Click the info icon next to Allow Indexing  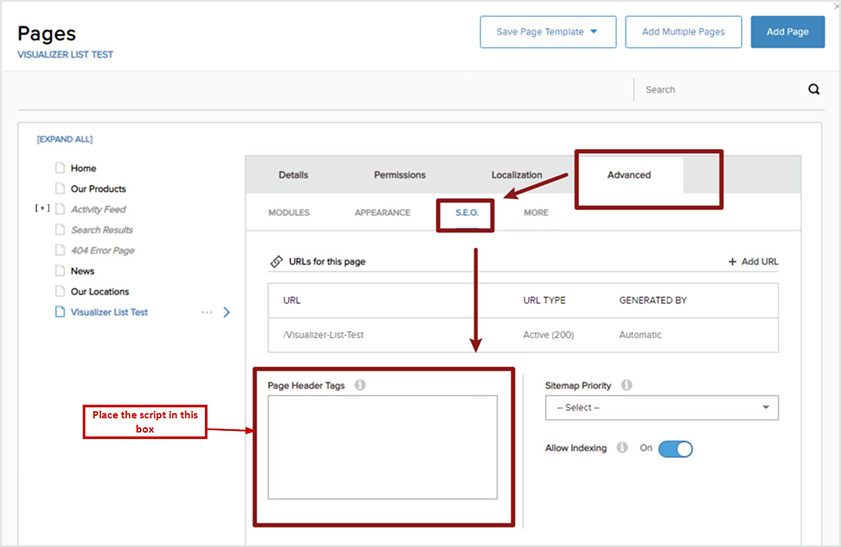[x=622, y=448]
